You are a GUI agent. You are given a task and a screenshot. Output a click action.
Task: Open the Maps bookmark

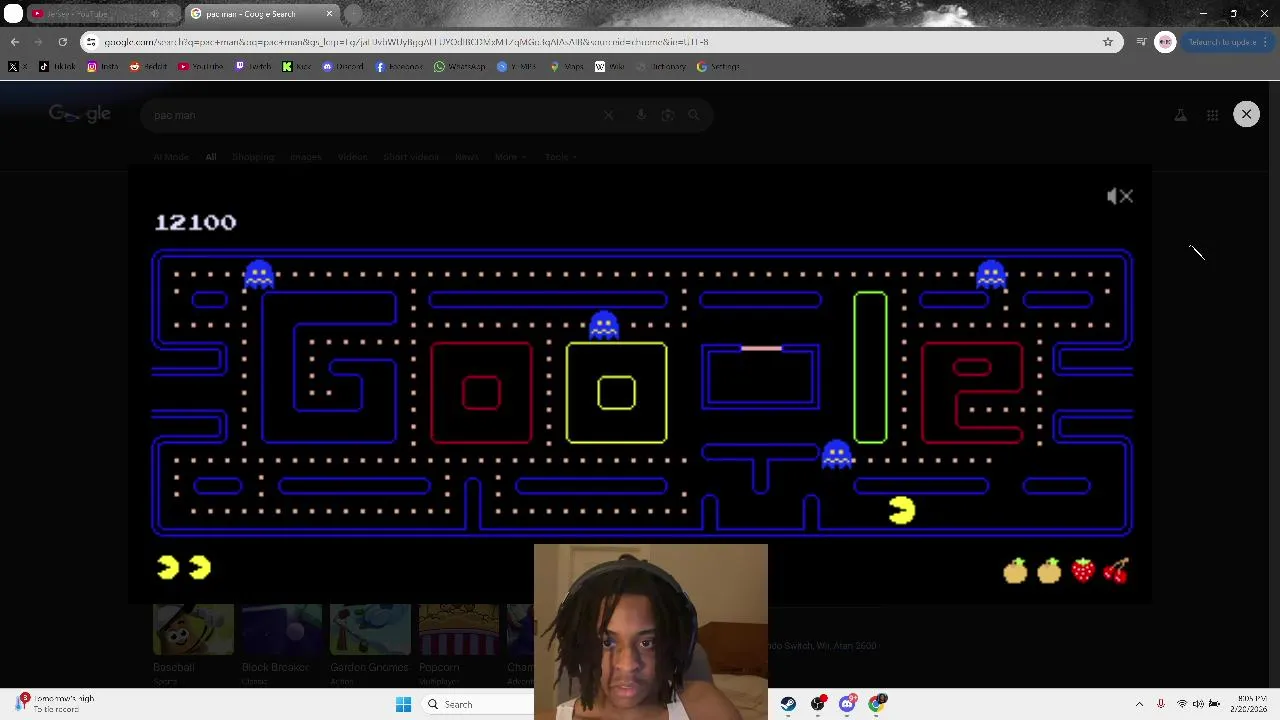click(567, 66)
